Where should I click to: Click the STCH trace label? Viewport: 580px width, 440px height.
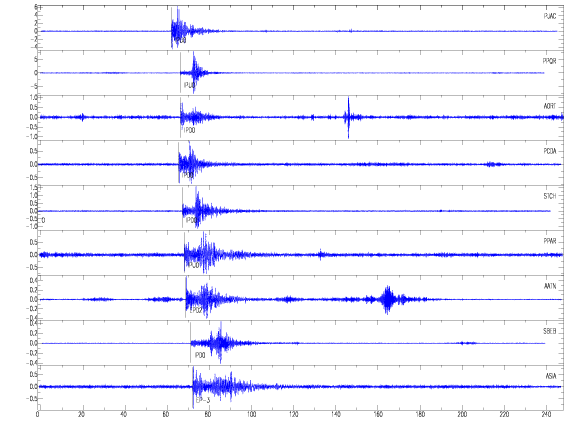click(550, 196)
